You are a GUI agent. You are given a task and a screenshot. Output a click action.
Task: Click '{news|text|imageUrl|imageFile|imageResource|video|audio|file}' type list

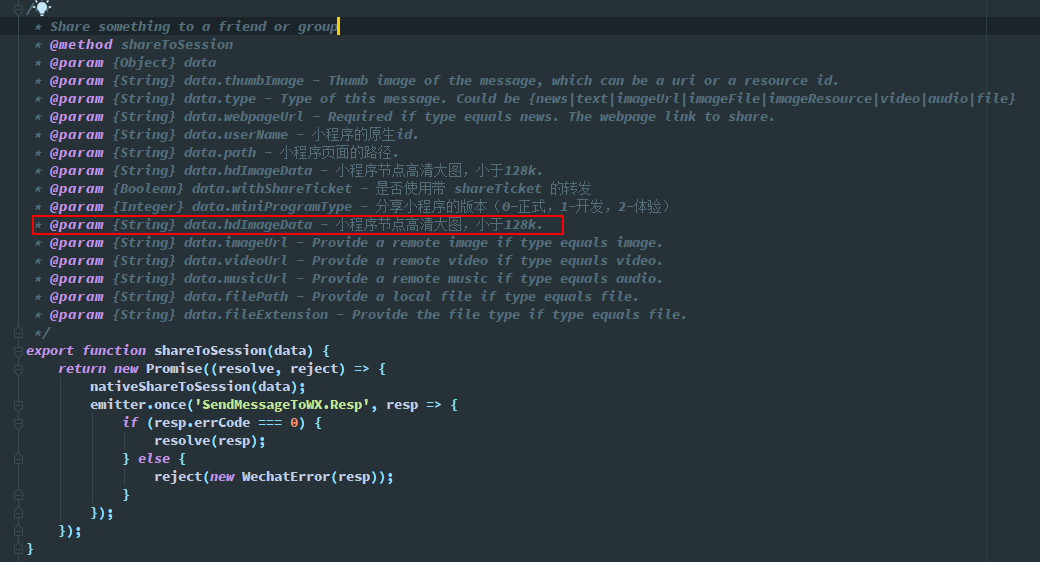(771, 98)
